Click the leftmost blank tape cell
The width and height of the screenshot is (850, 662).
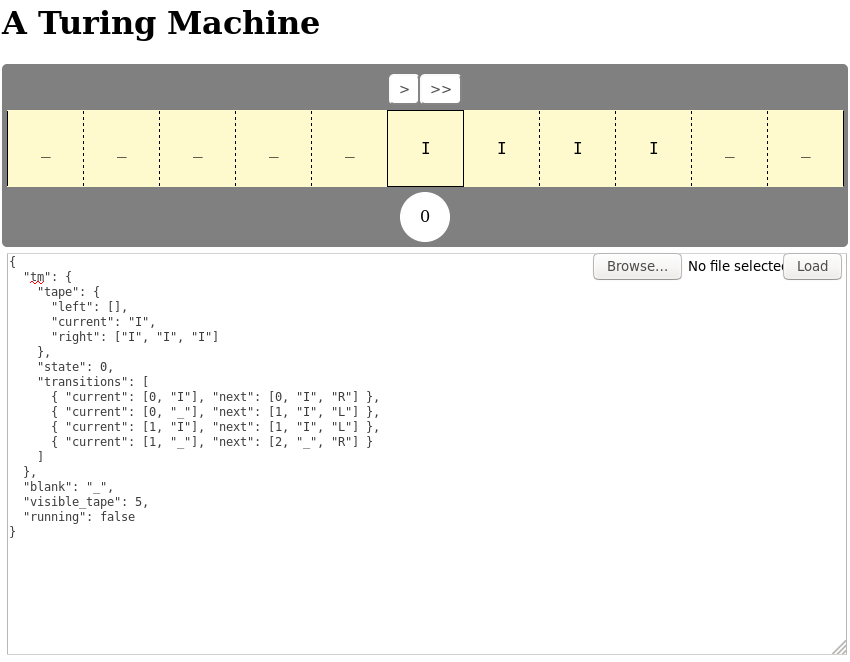(x=45, y=148)
